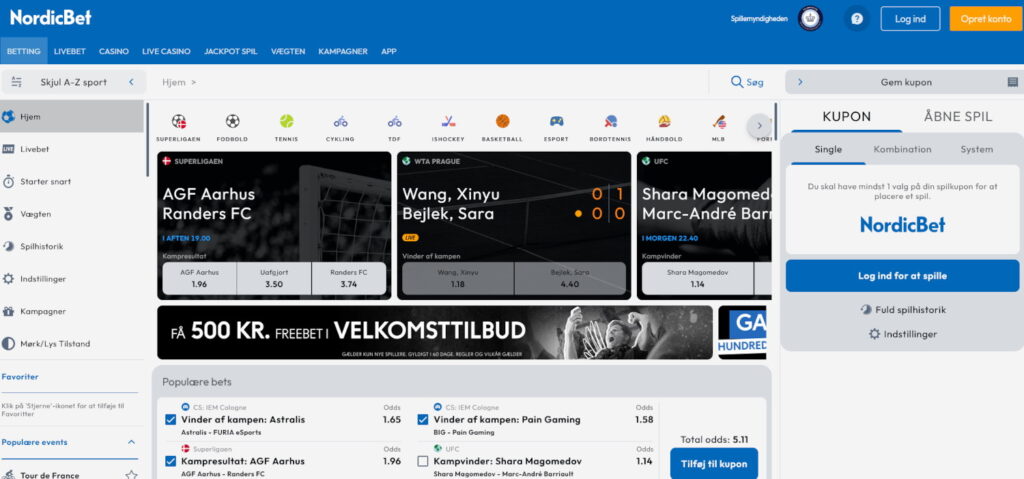The height and width of the screenshot is (479, 1024).
Task: Select the Single bet tab
Action: pyautogui.click(x=828, y=150)
